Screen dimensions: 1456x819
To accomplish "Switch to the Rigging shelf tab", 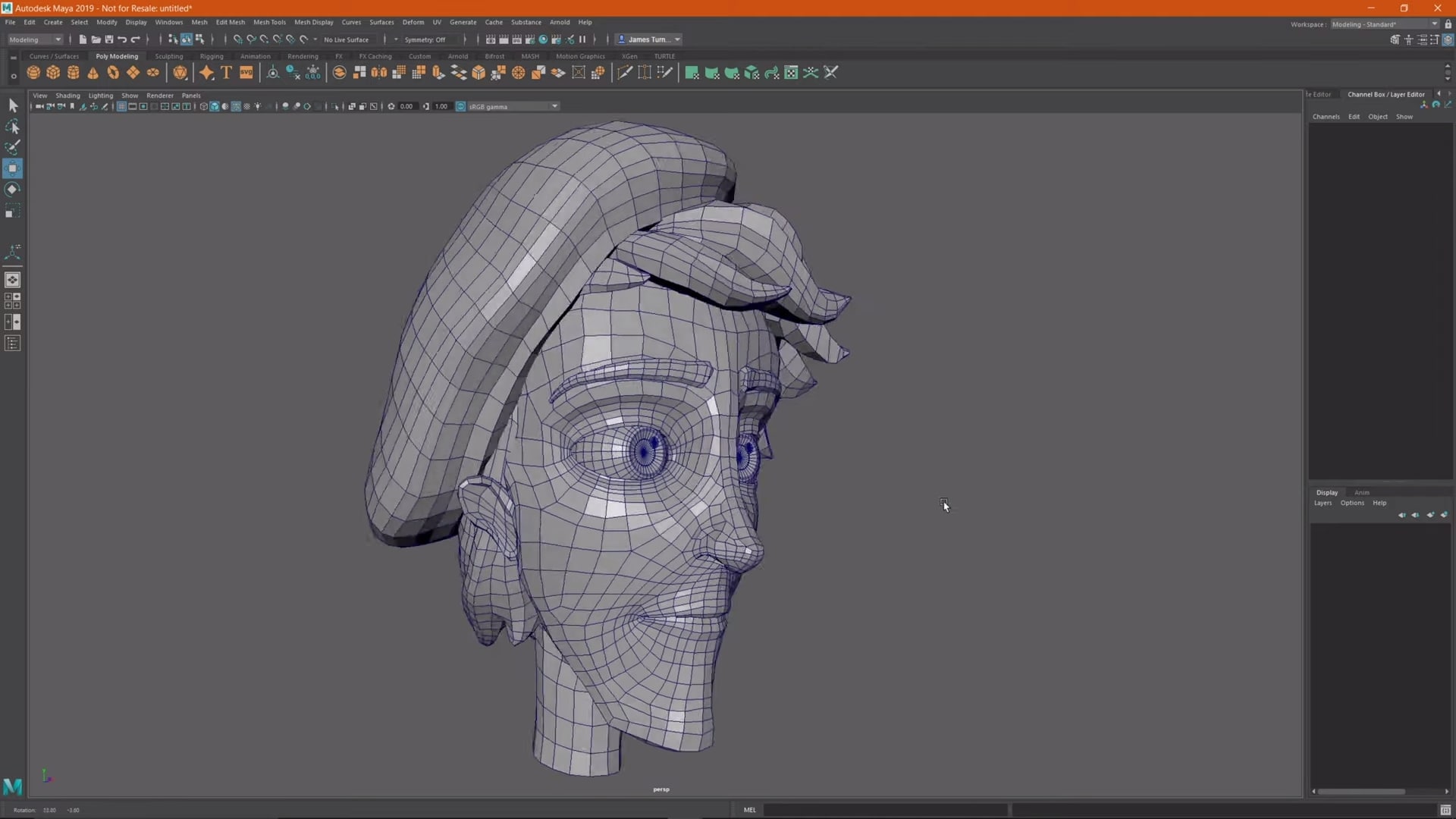I will coord(212,56).
